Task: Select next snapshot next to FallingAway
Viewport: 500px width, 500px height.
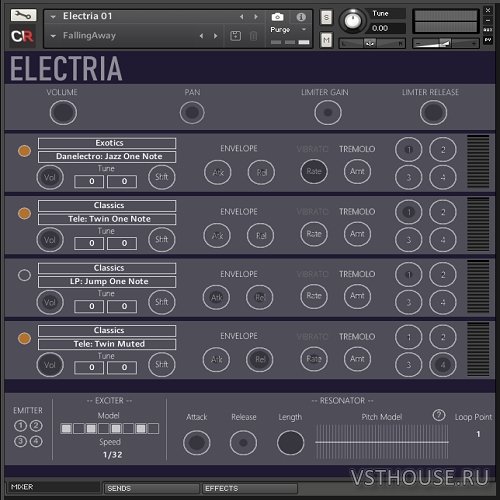Action: click(216, 36)
